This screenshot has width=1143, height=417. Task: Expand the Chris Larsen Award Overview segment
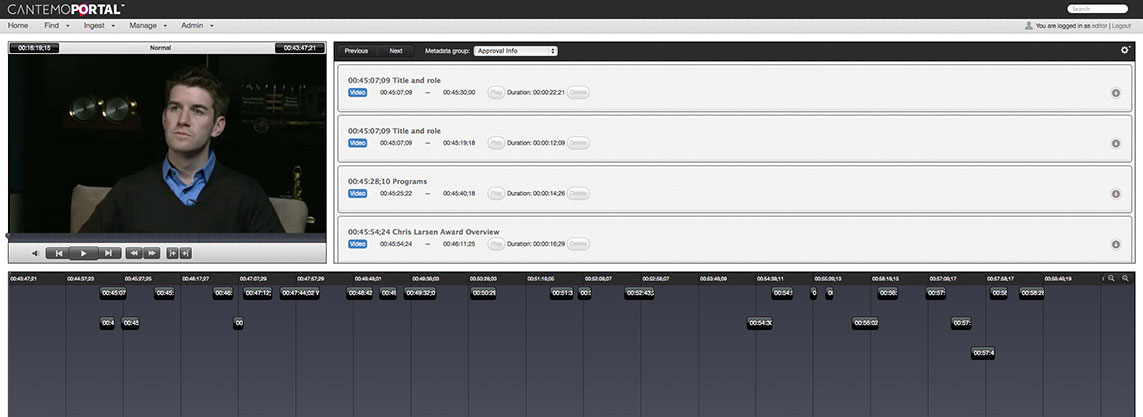point(1116,244)
